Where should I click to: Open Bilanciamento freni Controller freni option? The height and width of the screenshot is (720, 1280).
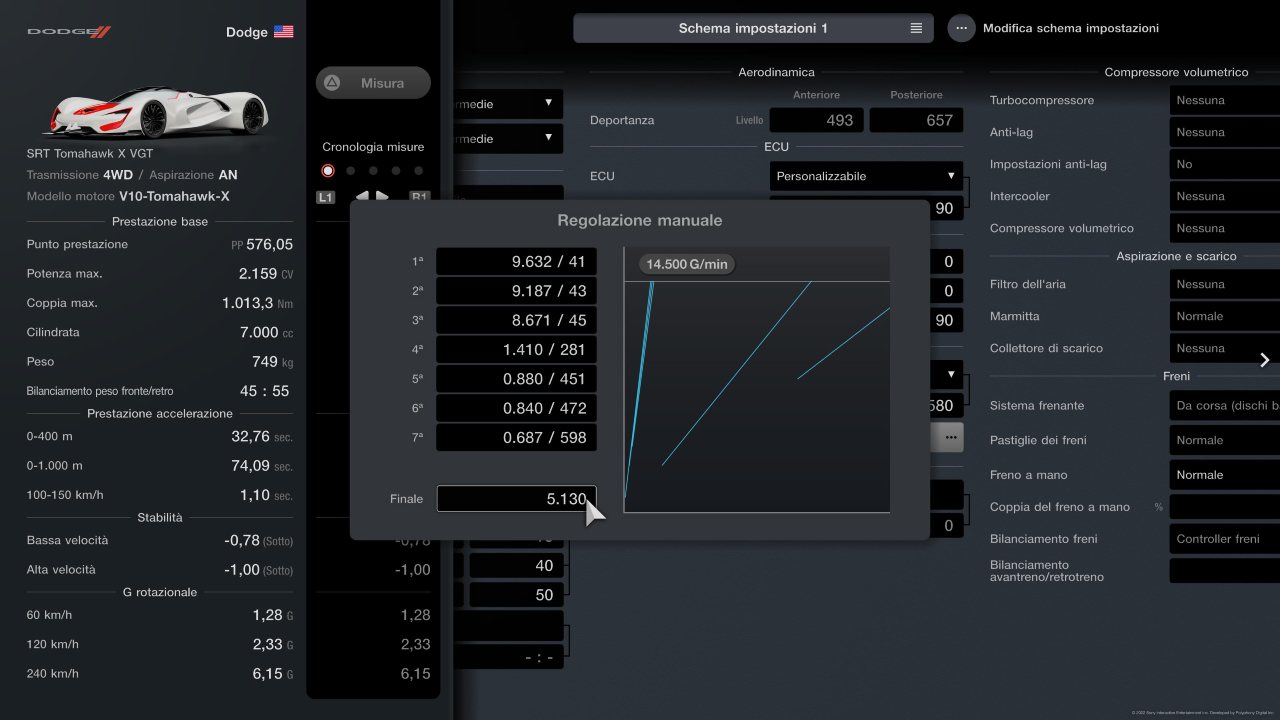point(1225,539)
